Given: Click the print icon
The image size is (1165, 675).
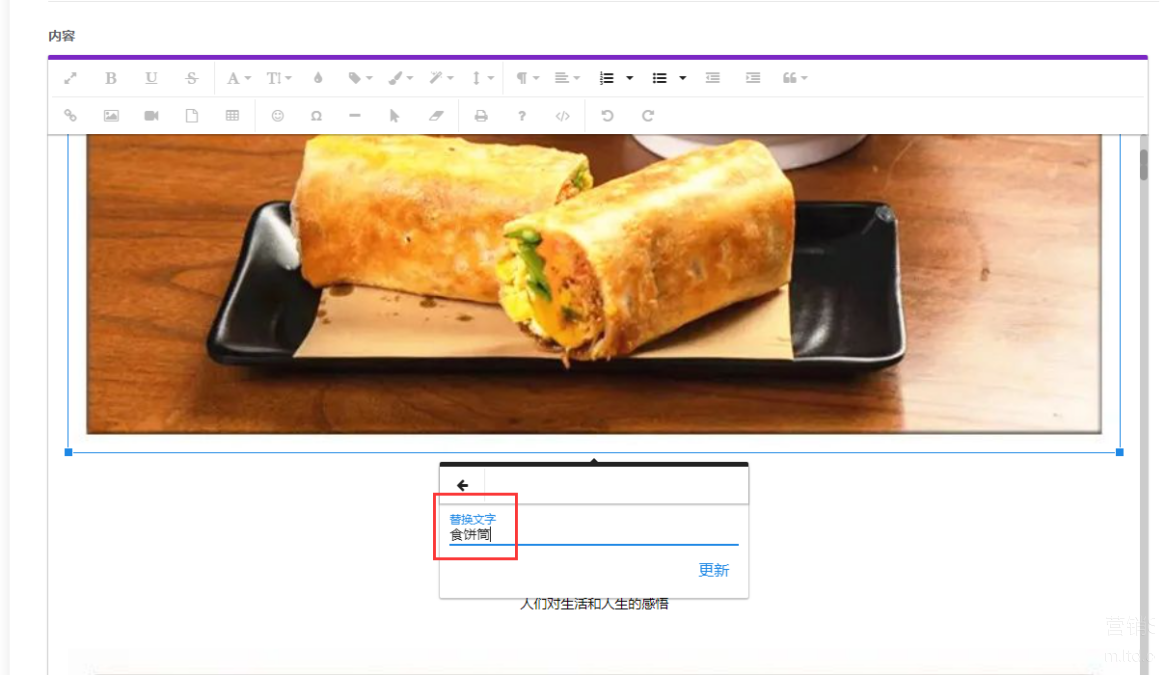Looking at the screenshot, I should coord(481,116).
